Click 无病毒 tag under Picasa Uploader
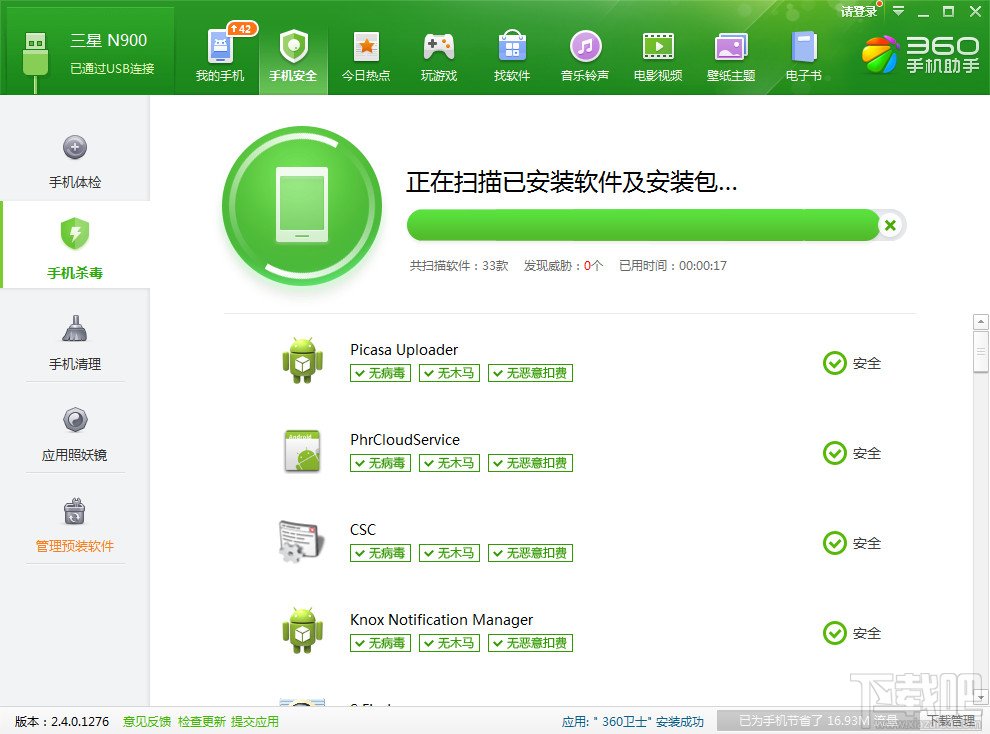The height and width of the screenshot is (734, 990). click(381, 373)
